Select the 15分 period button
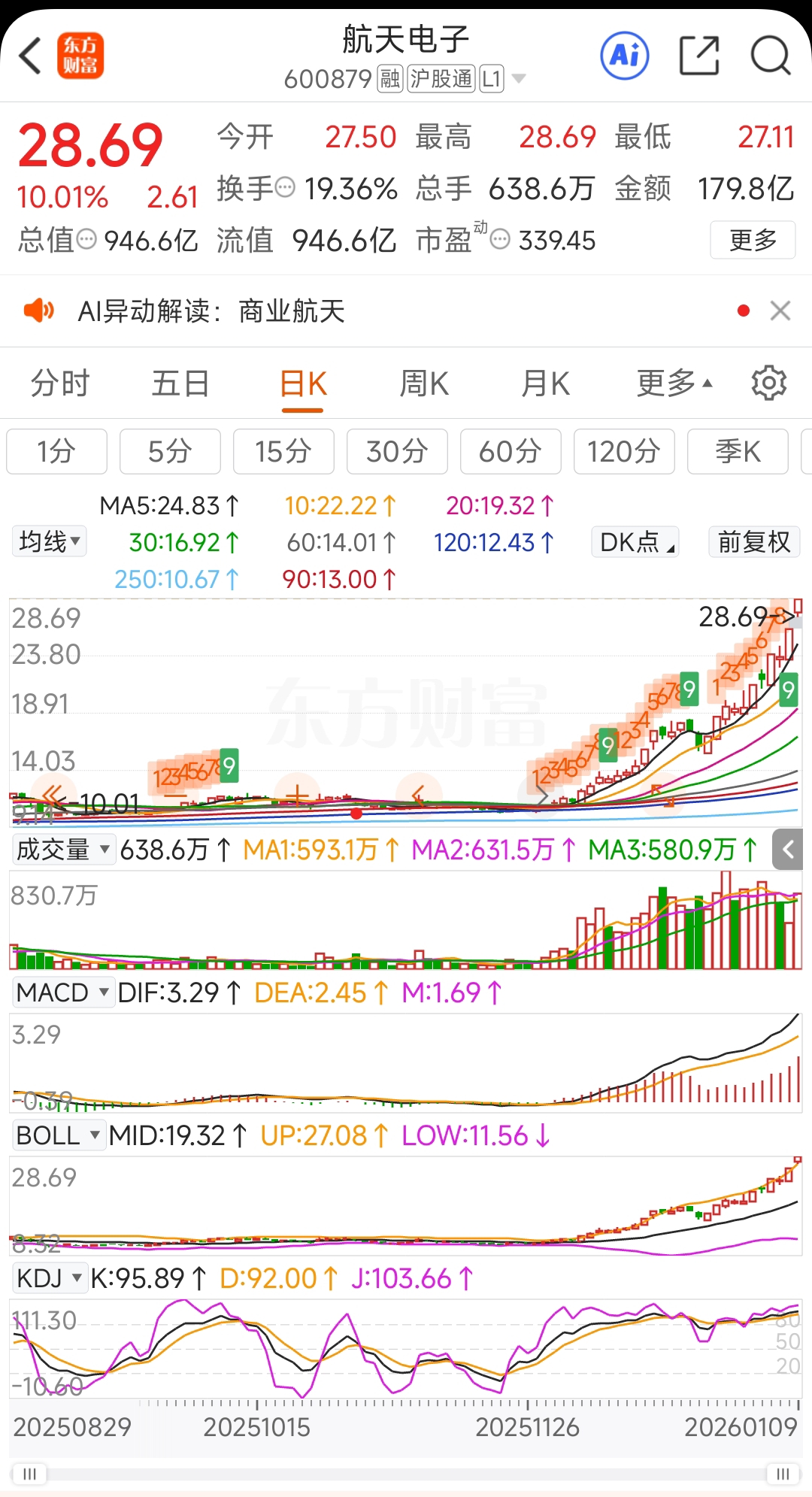The height and width of the screenshot is (1497, 812). pos(283,451)
